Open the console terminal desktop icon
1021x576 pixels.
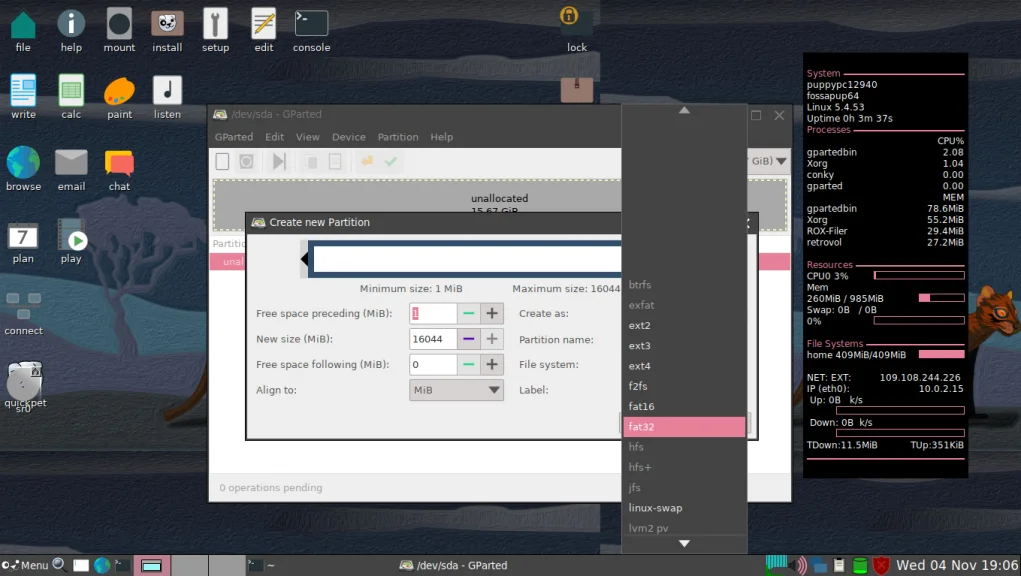(311, 30)
